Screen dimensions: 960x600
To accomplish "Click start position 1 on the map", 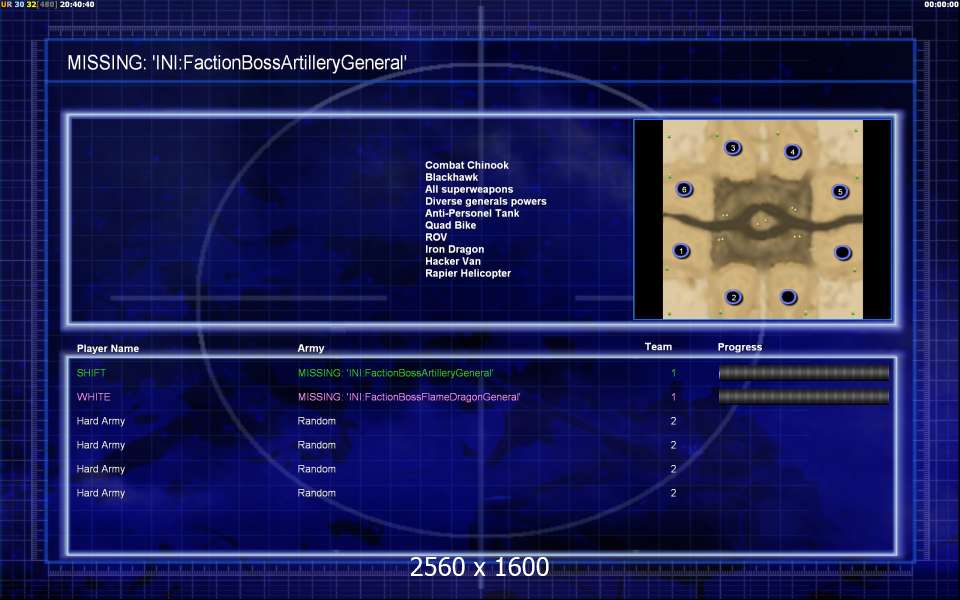I will pyautogui.click(x=681, y=251).
